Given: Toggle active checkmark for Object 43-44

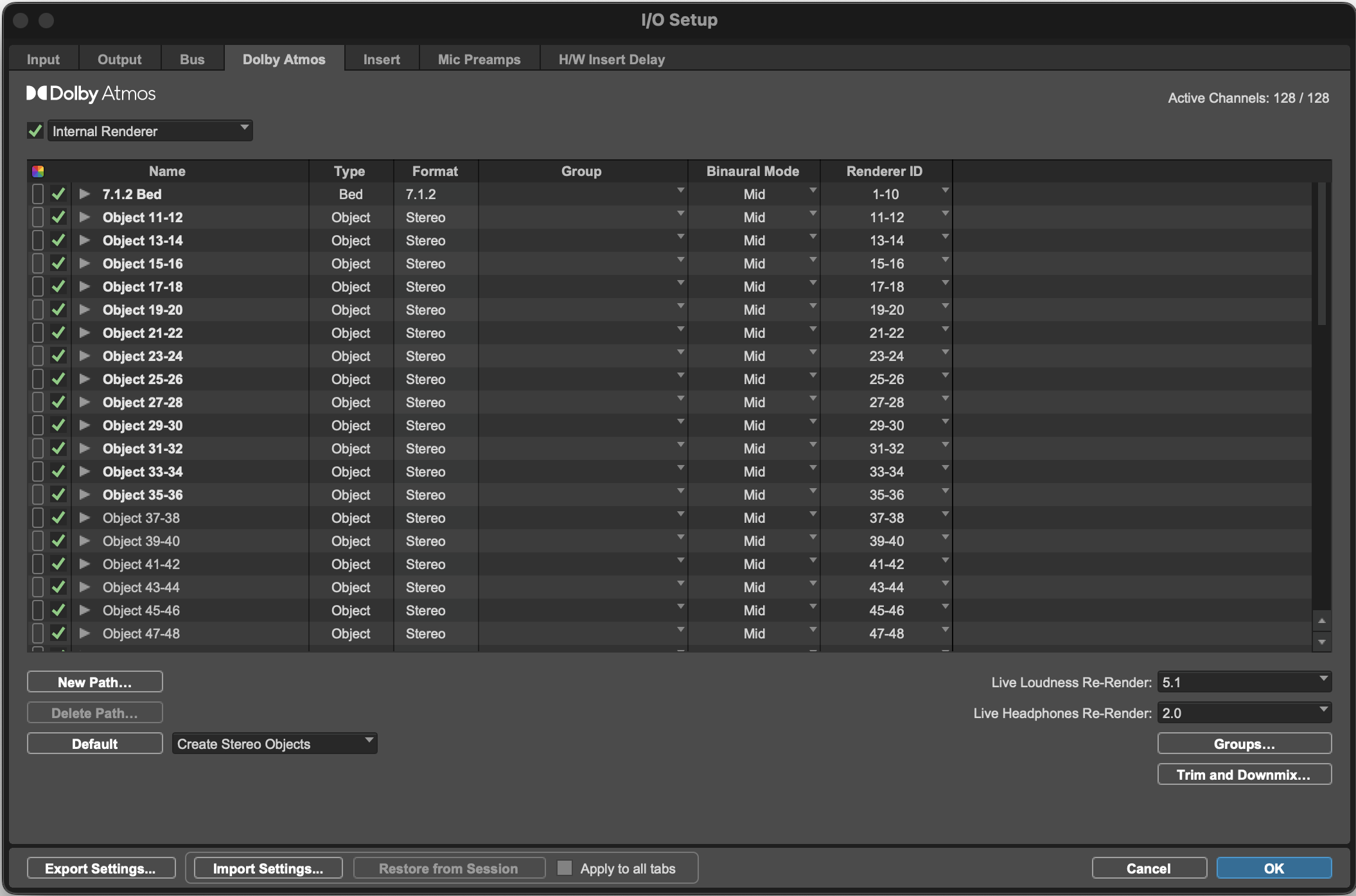Looking at the screenshot, I should pos(58,587).
